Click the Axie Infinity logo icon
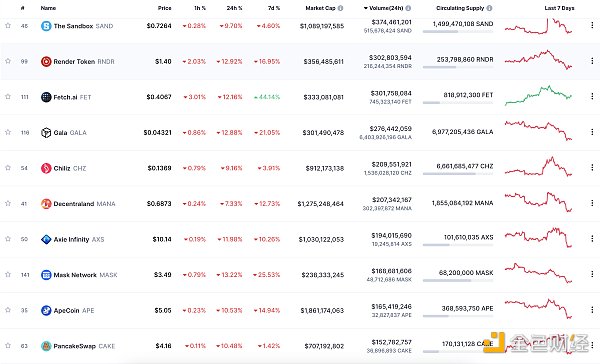The width and height of the screenshot is (600, 364). pyautogui.click(x=46, y=239)
